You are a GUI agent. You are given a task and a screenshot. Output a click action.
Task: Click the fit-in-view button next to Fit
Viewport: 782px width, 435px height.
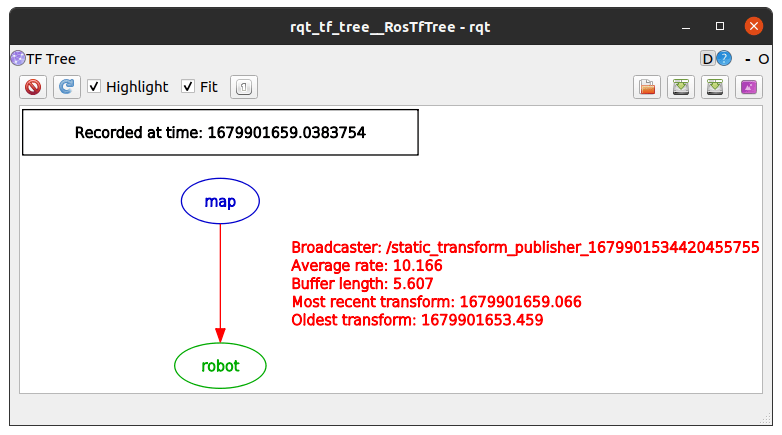243,87
